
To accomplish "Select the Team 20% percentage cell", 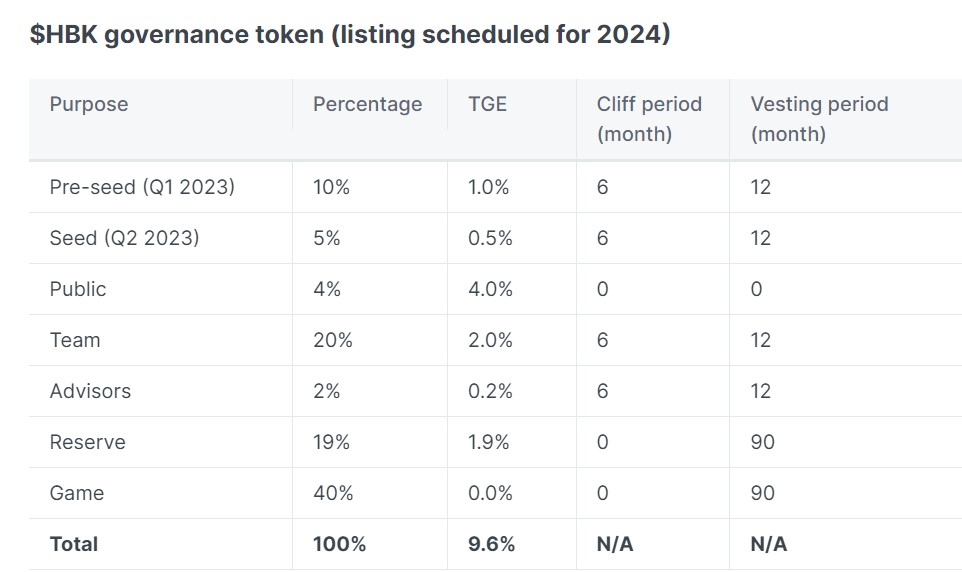I will (x=333, y=340).
